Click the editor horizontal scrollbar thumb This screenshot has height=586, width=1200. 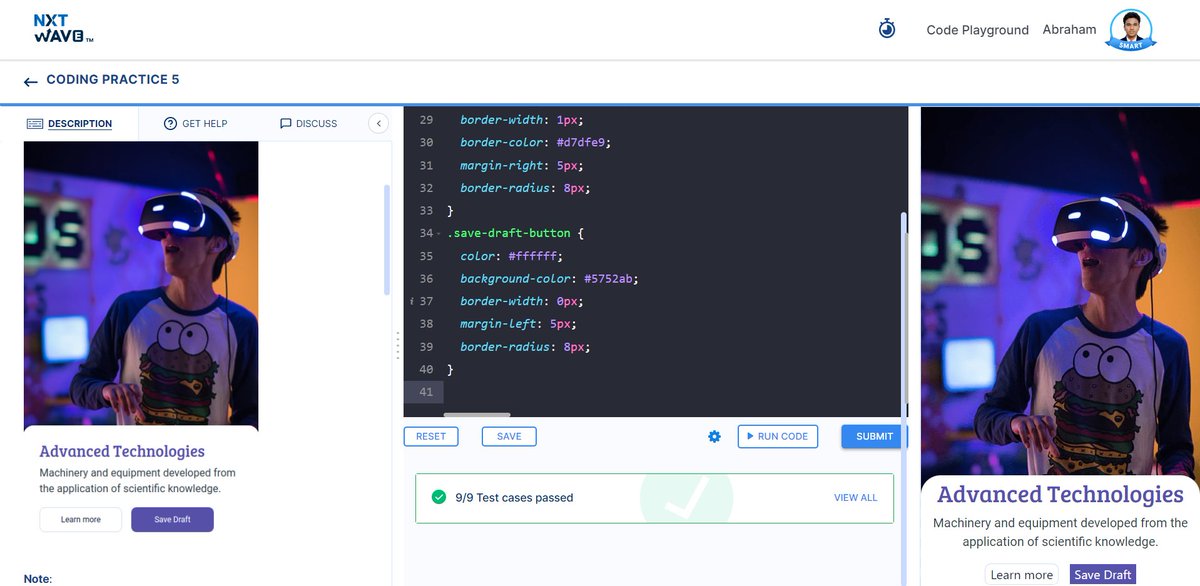pos(477,414)
